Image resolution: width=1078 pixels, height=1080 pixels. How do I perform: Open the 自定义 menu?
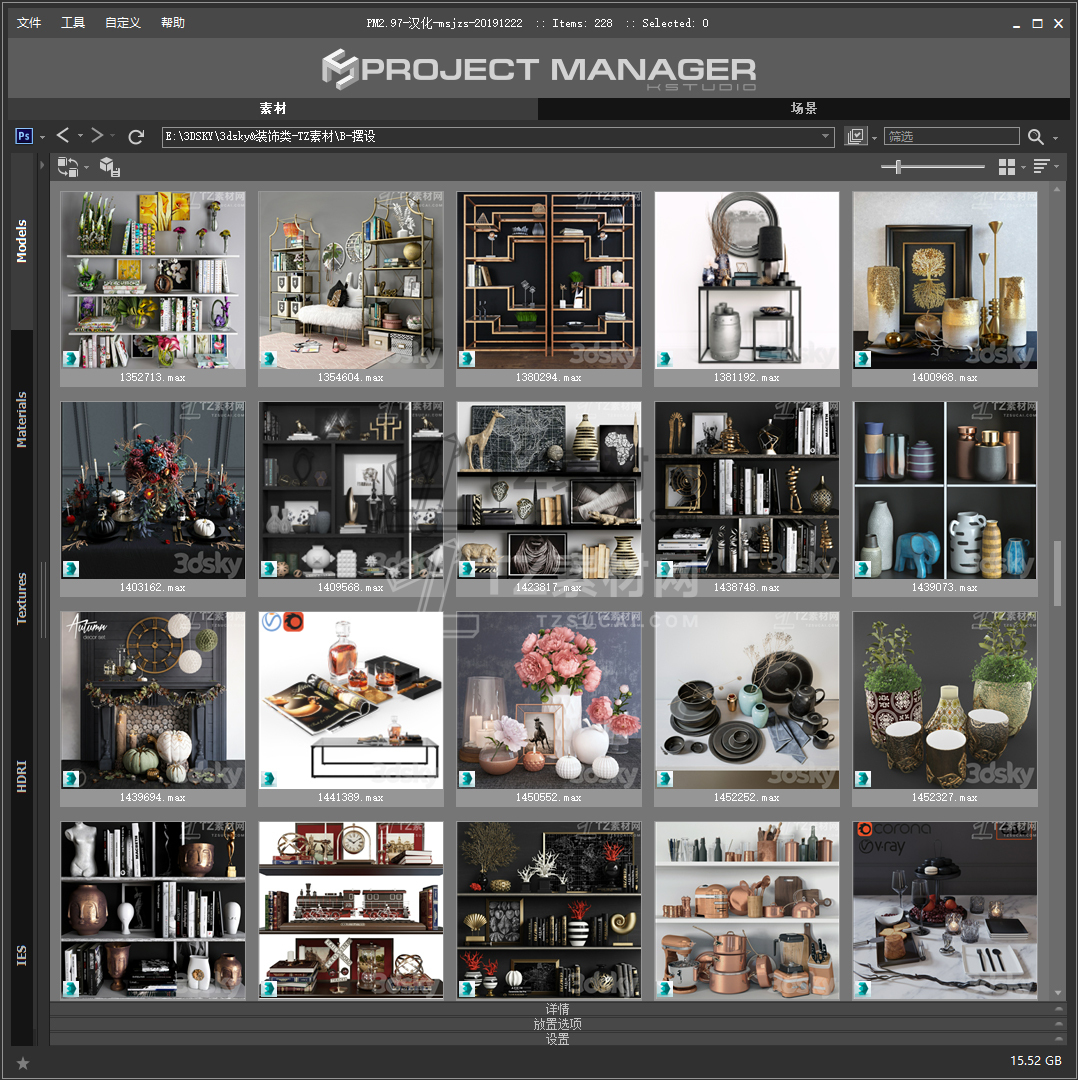(x=123, y=23)
